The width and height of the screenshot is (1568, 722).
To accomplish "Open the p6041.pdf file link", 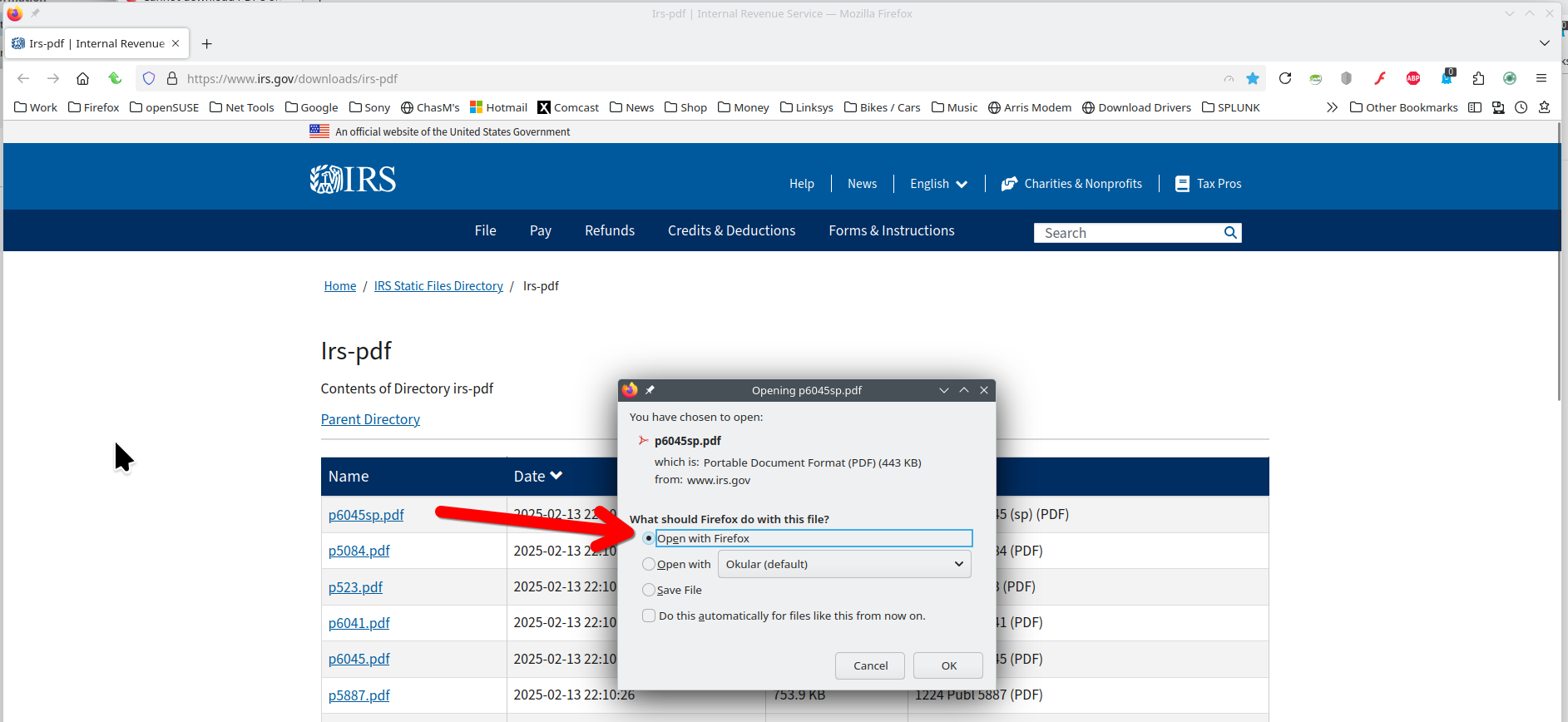I will click(x=359, y=623).
